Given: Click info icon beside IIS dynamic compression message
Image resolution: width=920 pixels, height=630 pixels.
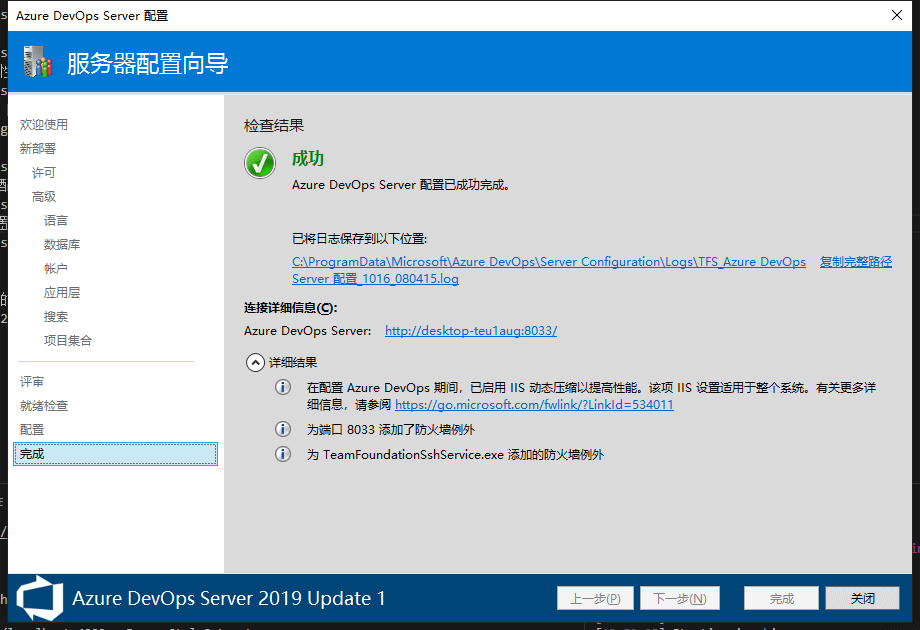Looking at the screenshot, I should (283, 388).
